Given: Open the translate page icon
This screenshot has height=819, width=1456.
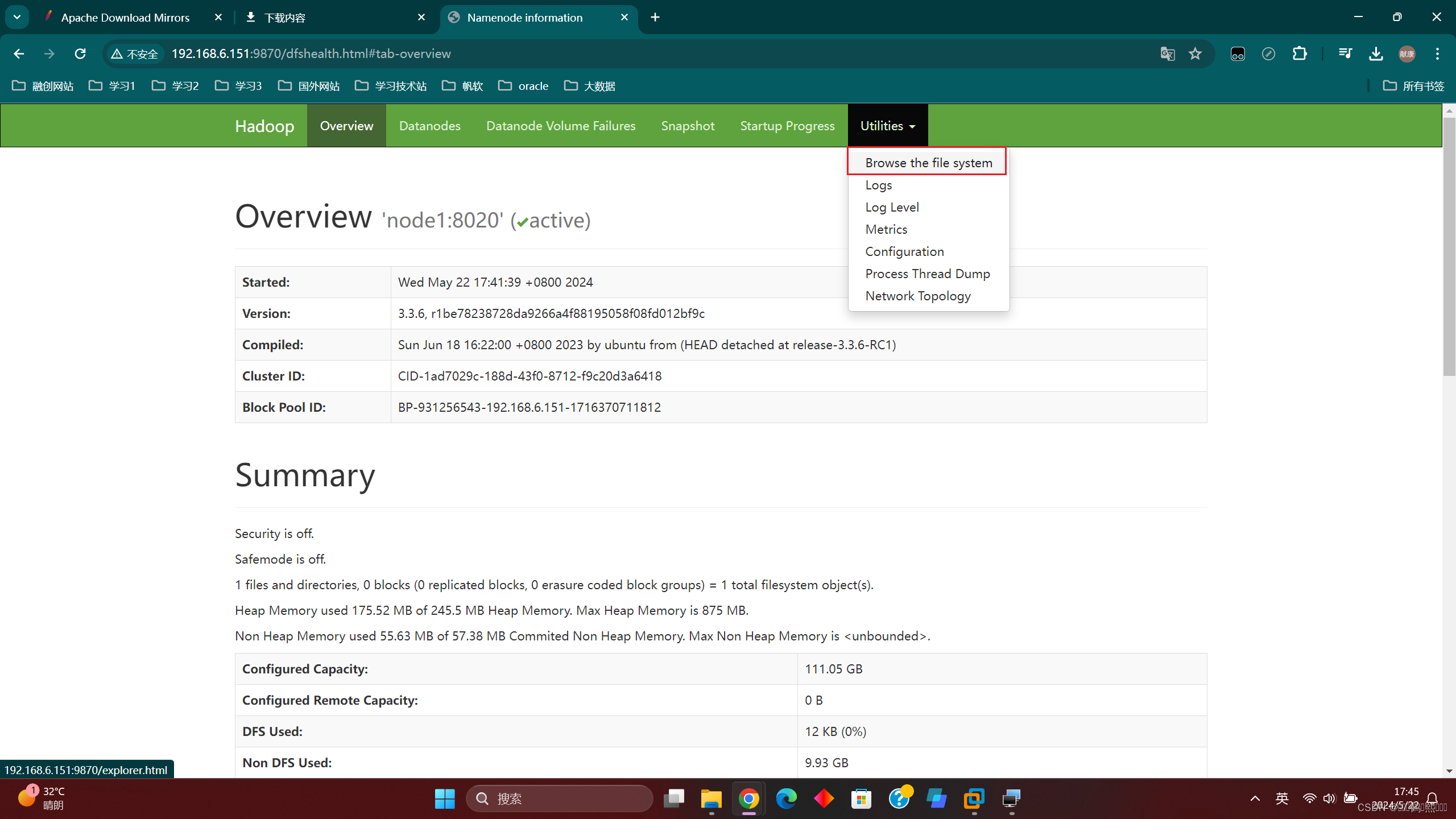Looking at the screenshot, I should pyautogui.click(x=1167, y=53).
